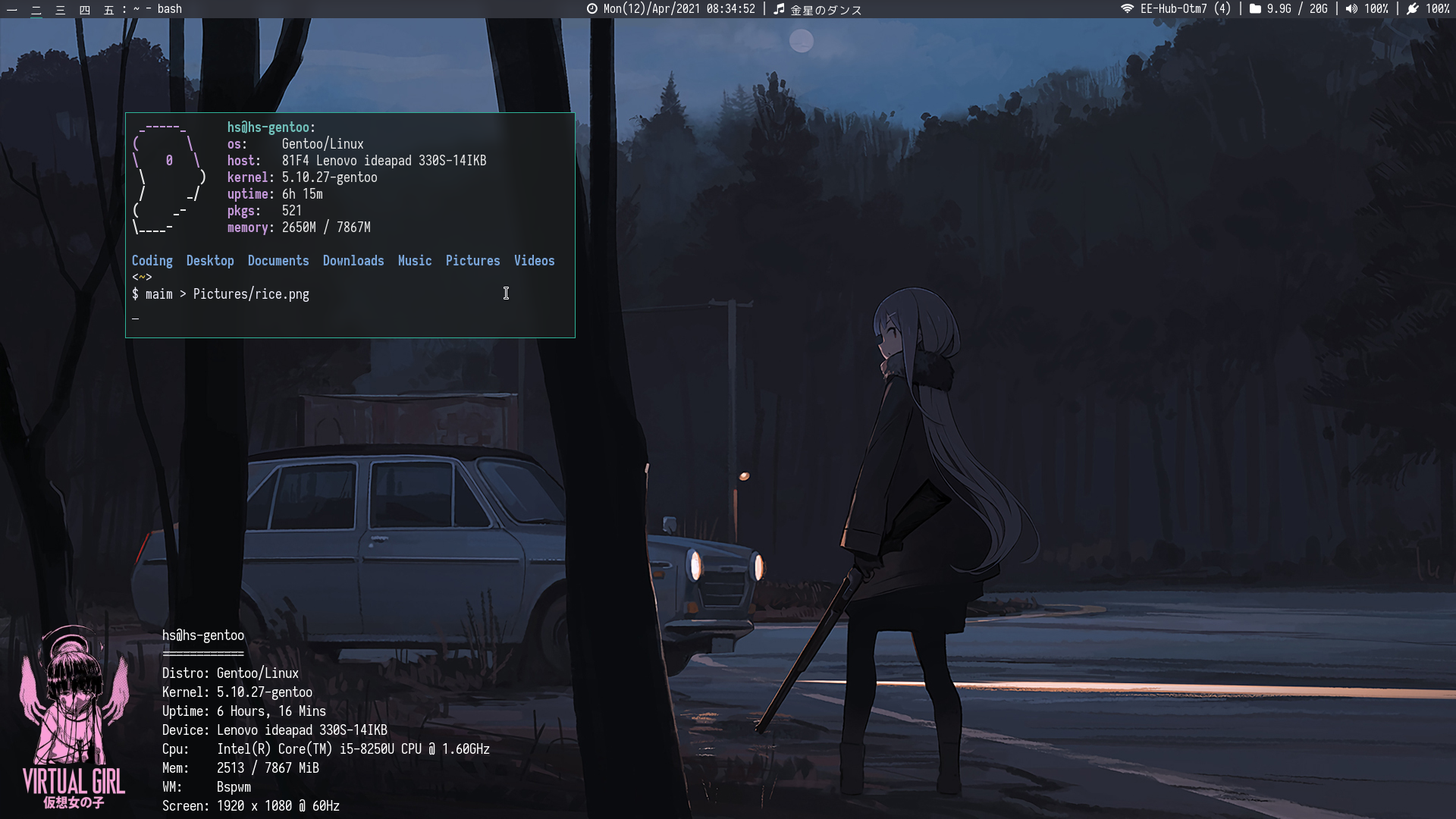Viewport: 1456px width, 819px height.
Task: Switch to workspace 四 in the bar
Action: [85, 9]
